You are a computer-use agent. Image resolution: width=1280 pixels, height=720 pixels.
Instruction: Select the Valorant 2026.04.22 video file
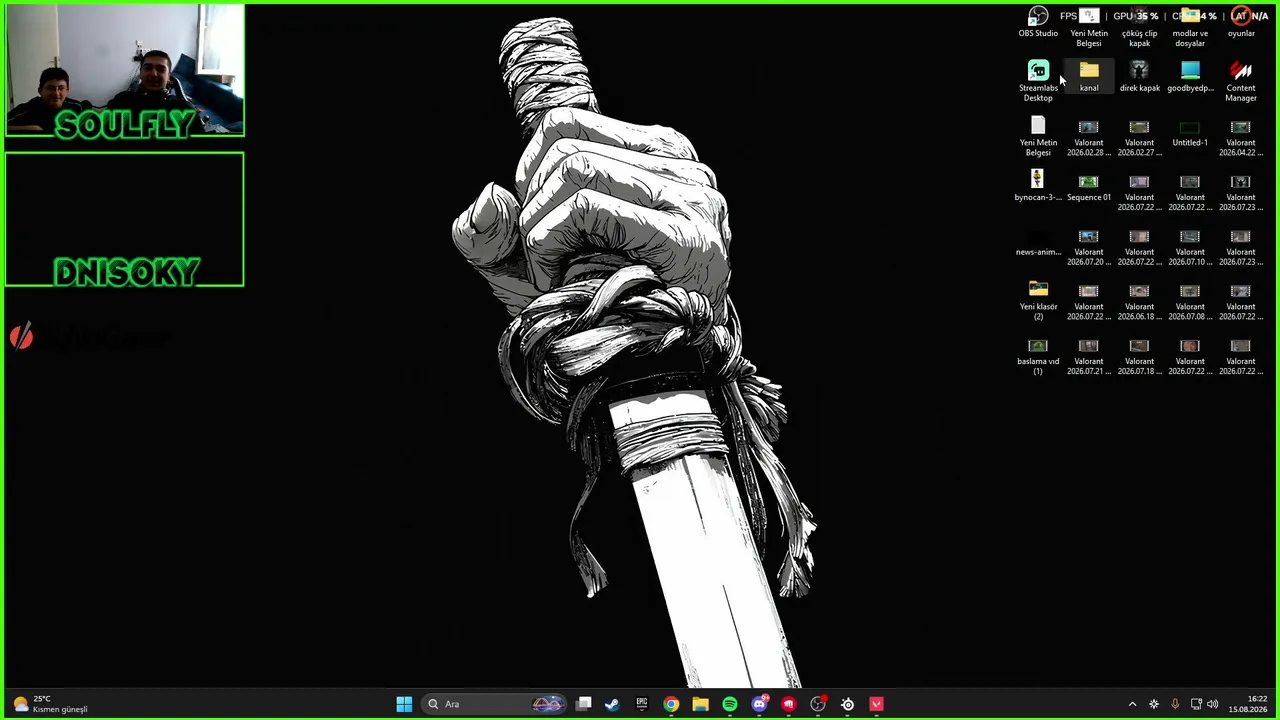tap(1241, 137)
